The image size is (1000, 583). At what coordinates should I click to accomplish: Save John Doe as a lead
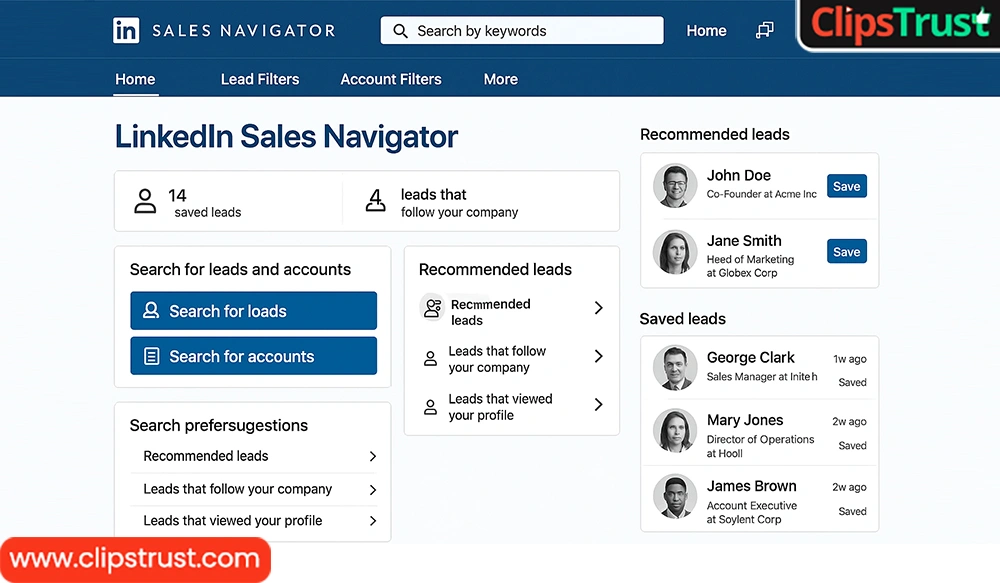(x=846, y=186)
